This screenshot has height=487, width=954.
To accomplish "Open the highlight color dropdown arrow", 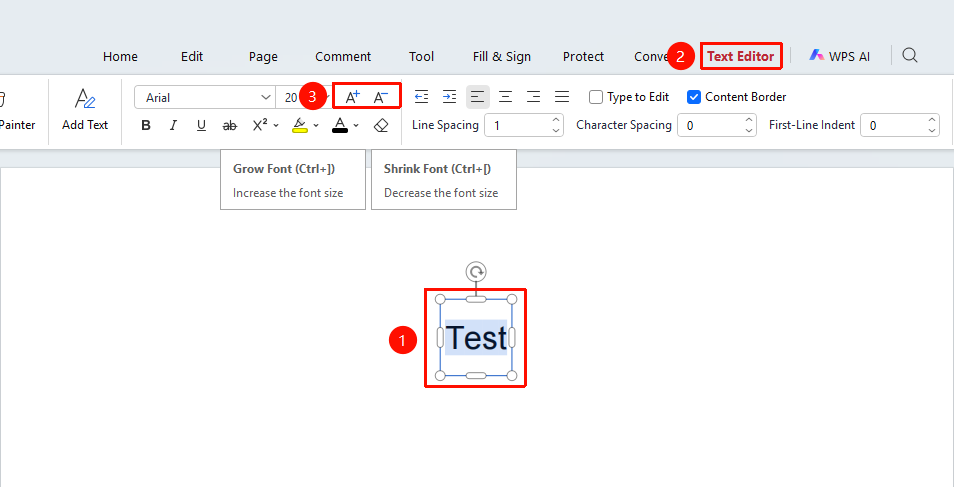I will coord(316,125).
